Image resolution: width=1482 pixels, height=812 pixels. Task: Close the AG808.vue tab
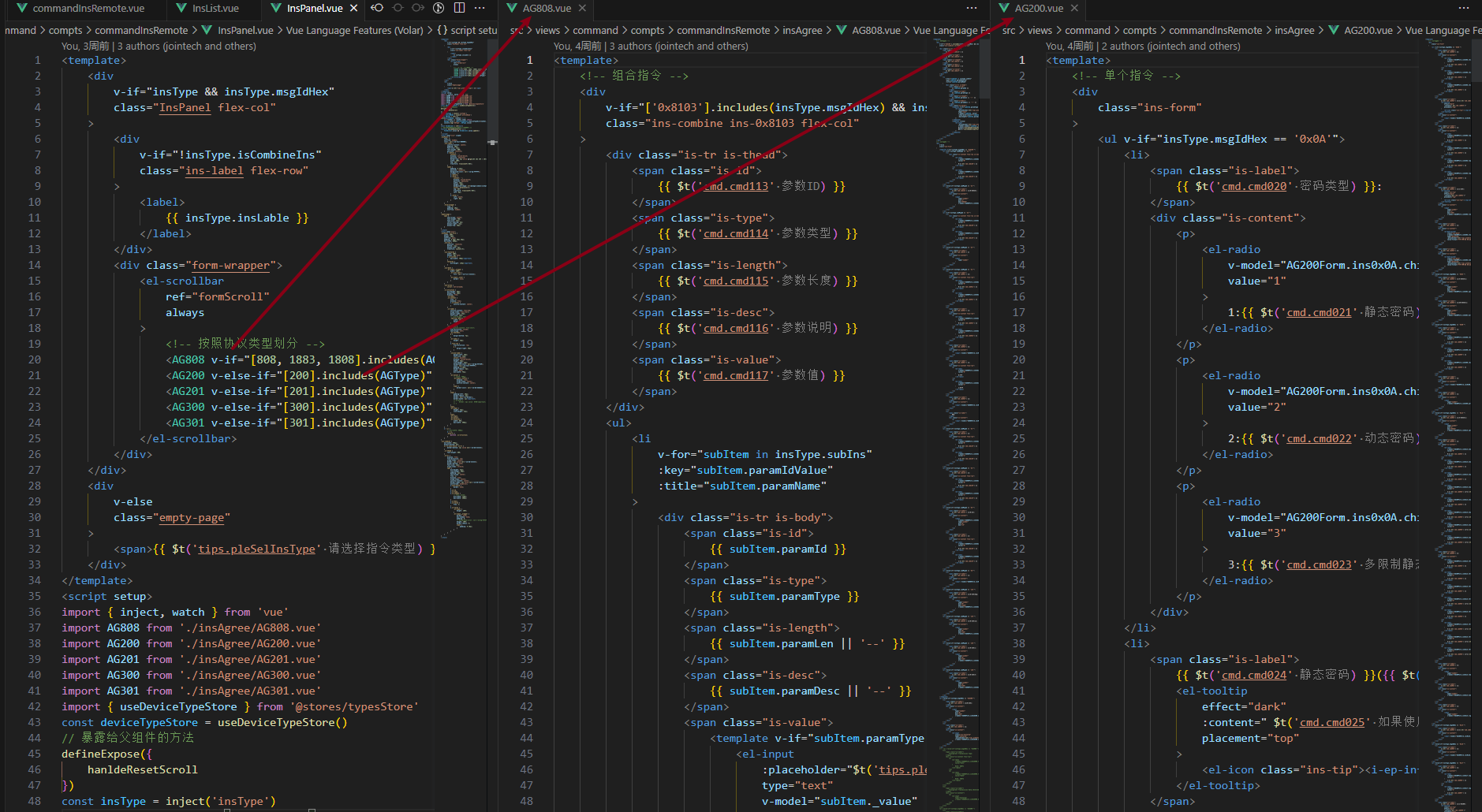[582, 8]
